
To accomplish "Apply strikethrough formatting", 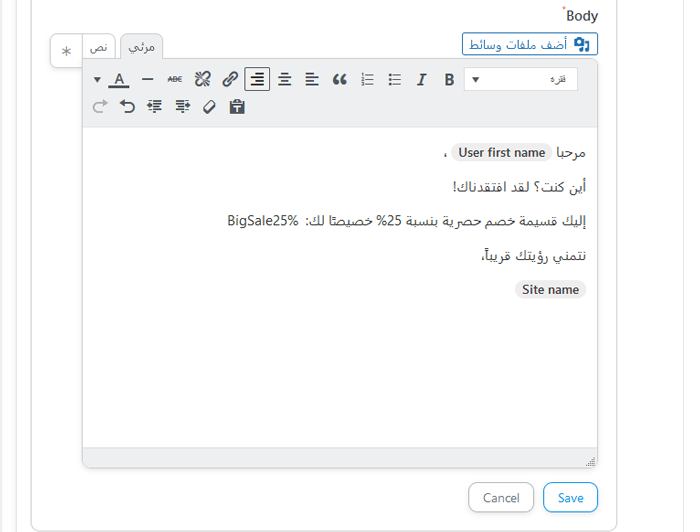I will pyautogui.click(x=175, y=79).
